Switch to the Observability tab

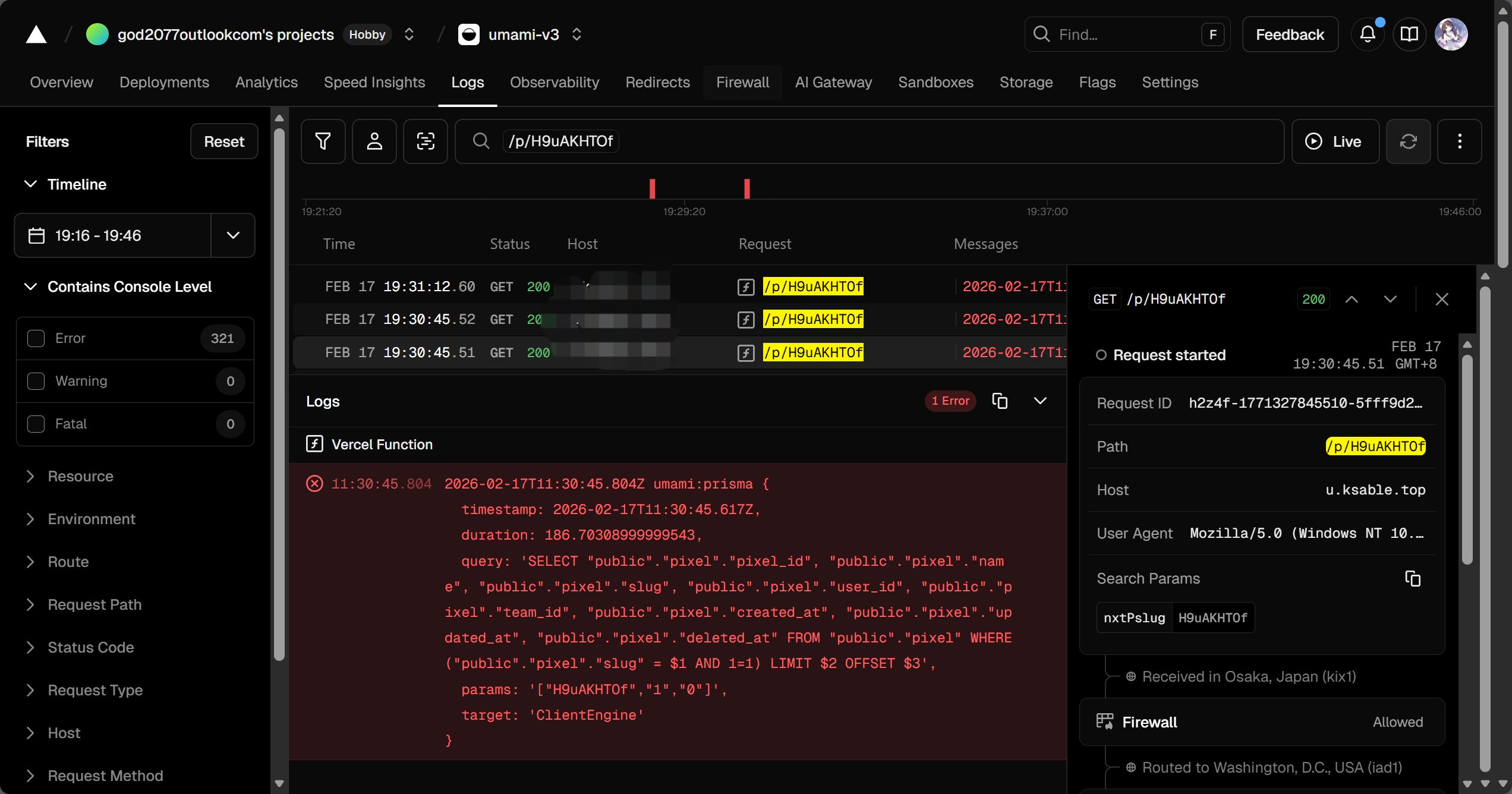click(x=554, y=82)
